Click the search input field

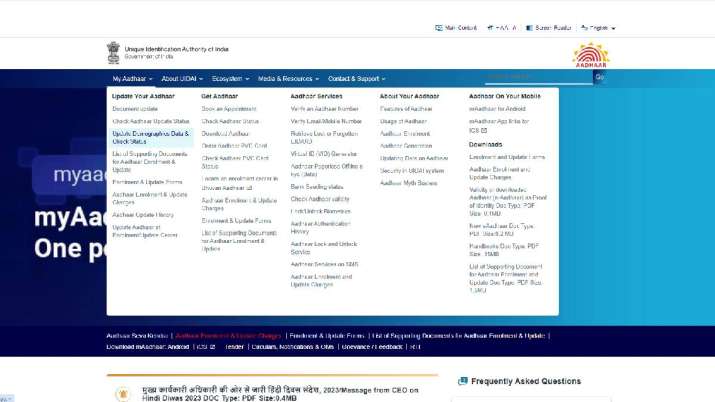538,77
